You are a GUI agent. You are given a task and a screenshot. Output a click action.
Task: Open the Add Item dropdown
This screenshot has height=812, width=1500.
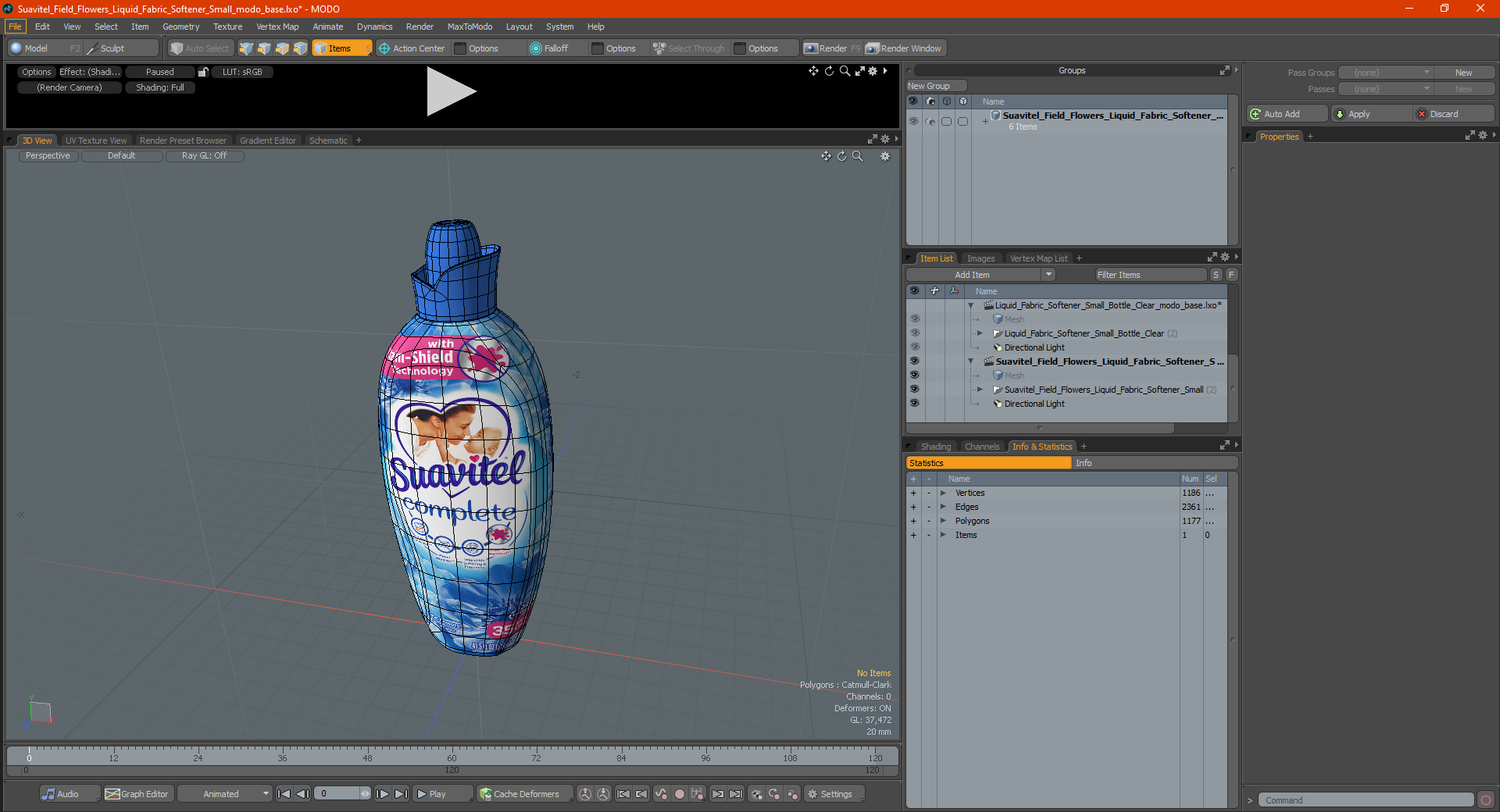[981, 275]
